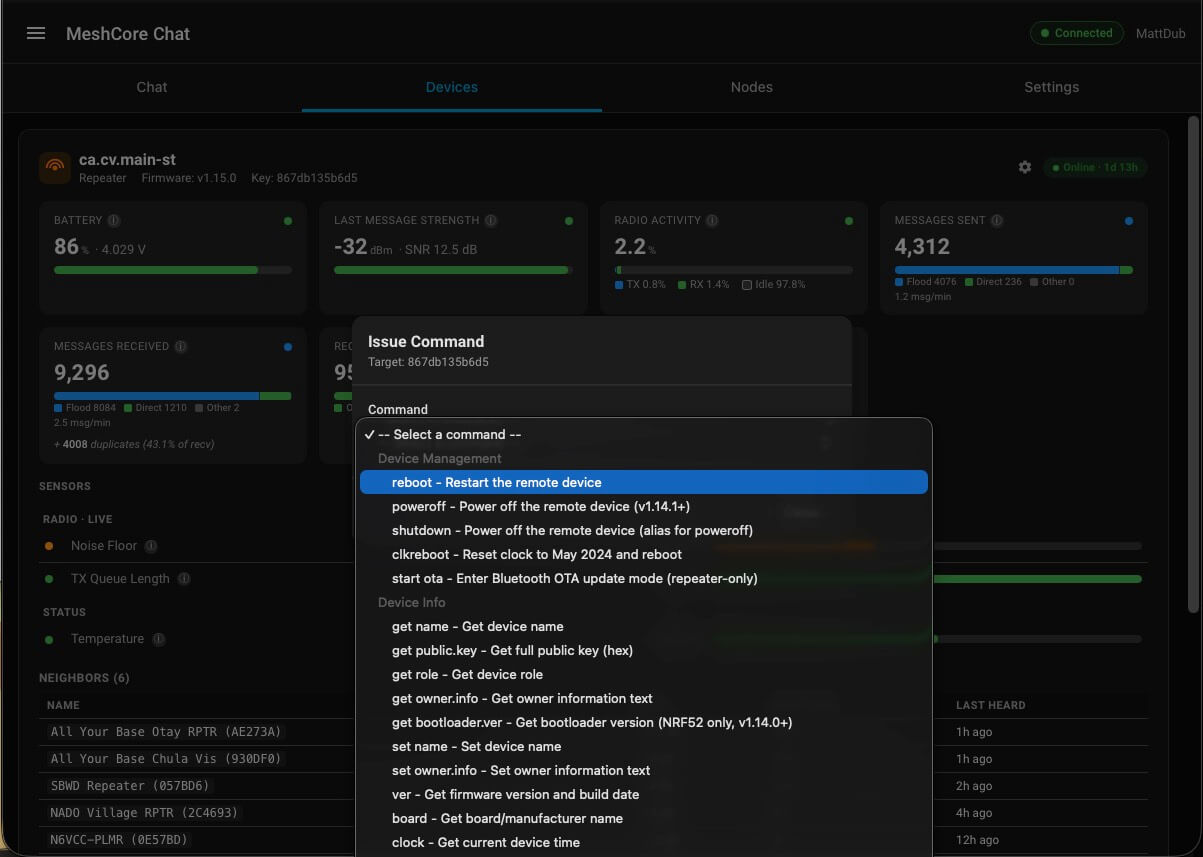The height and width of the screenshot is (857, 1203).
Task: Click the MeshCore Chat app title
Action: (128, 33)
